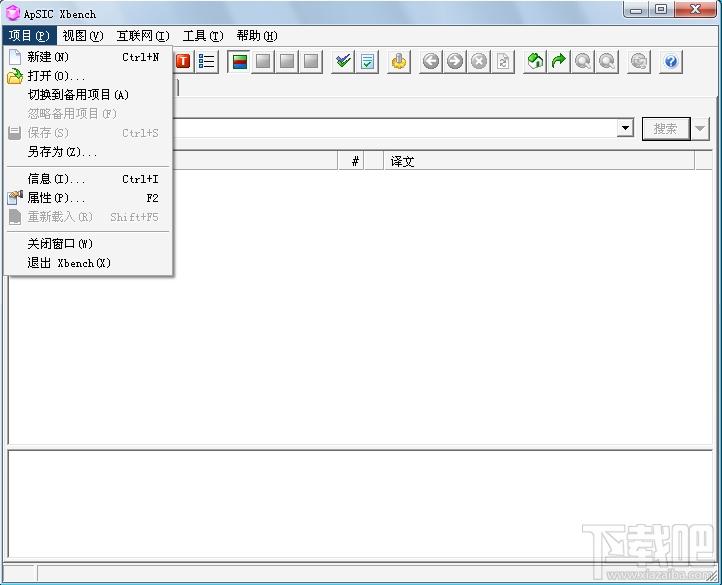Open 信息(I)... menu entry
The width and height of the screenshot is (722, 585).
[x=88, y=179]
